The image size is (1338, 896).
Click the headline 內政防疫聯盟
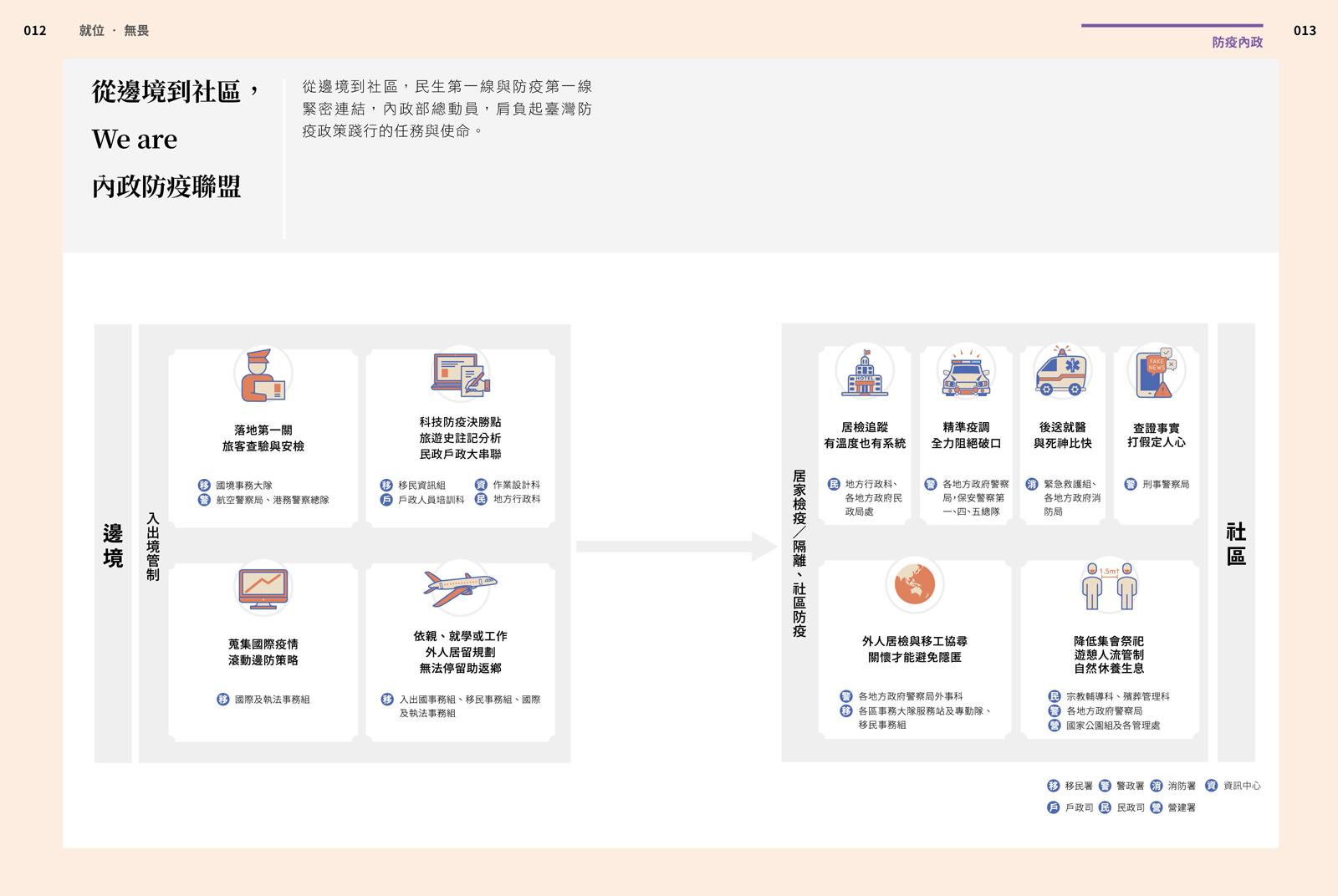[166, 186]
